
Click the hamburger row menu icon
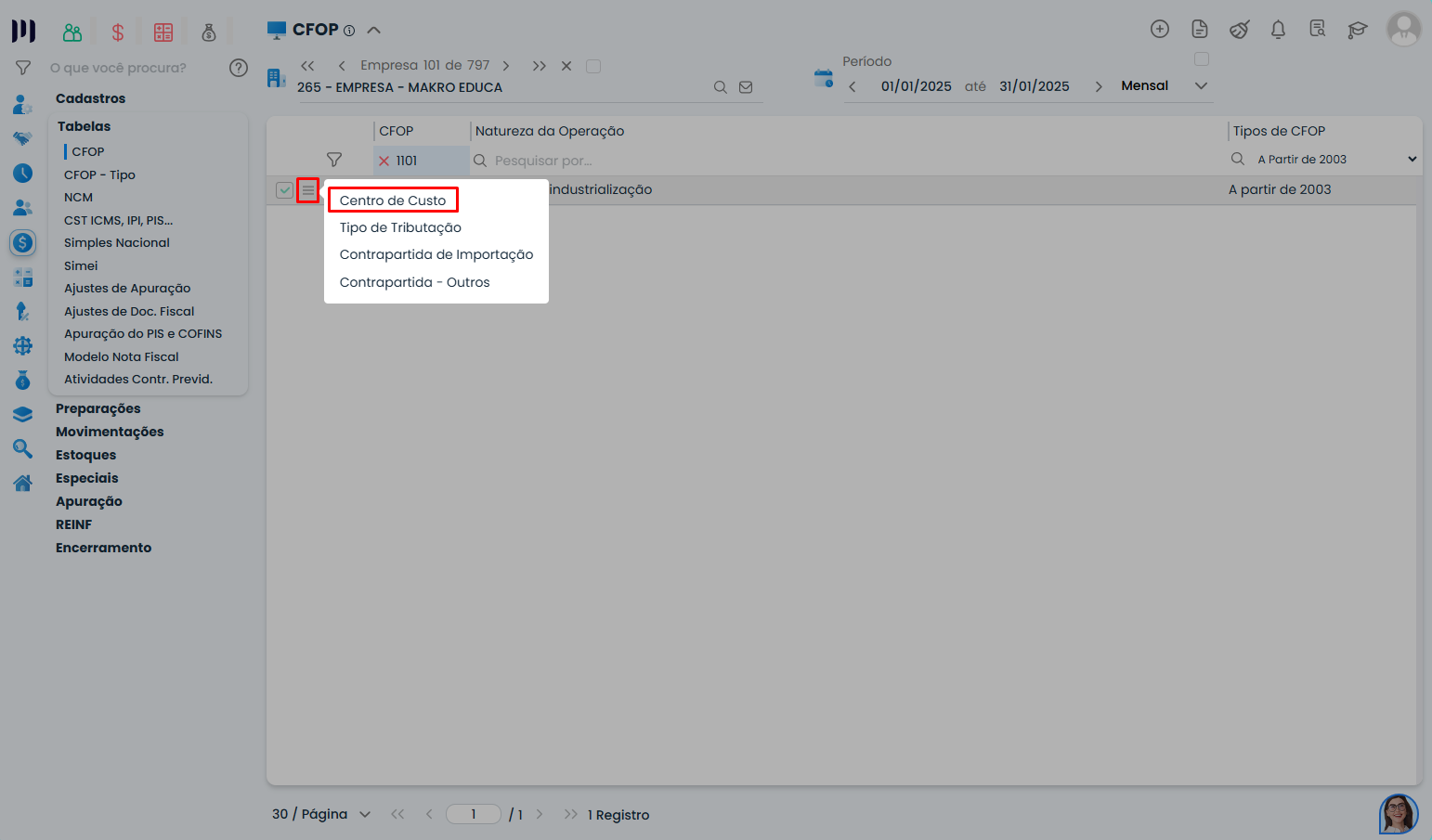(x=307, y=190)
